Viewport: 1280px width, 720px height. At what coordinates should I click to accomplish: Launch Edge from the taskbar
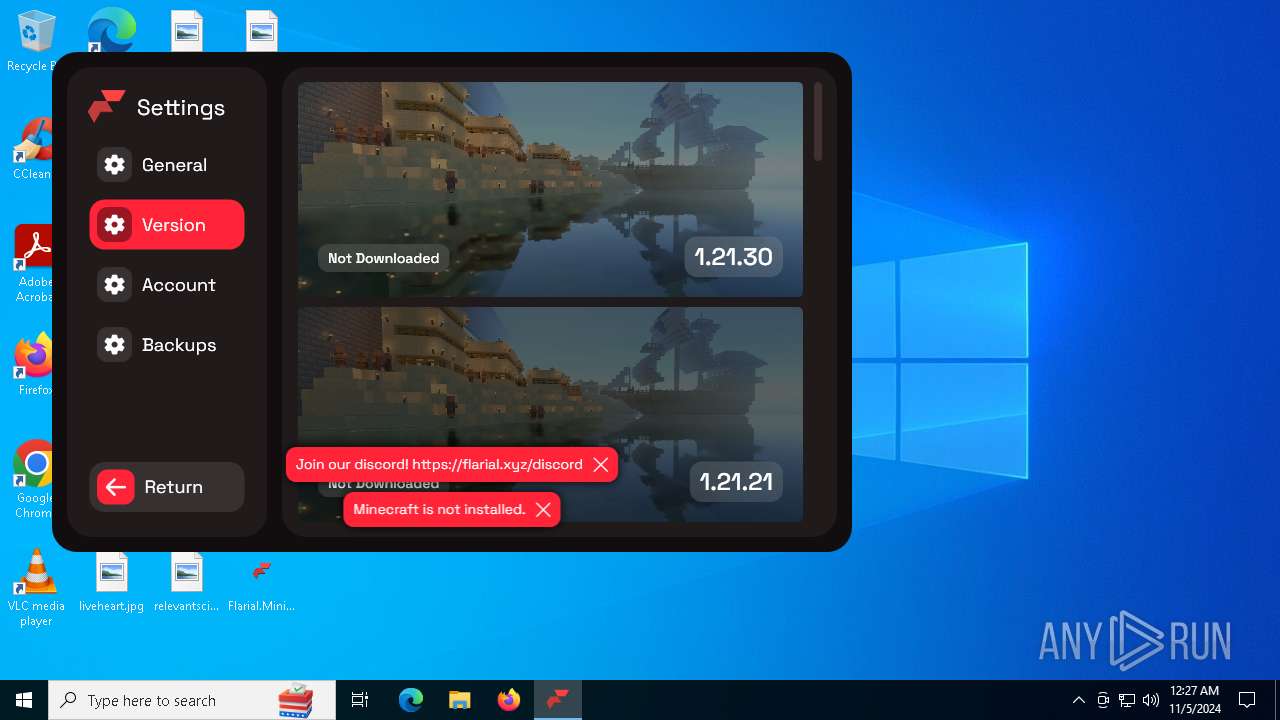(411, 700)
